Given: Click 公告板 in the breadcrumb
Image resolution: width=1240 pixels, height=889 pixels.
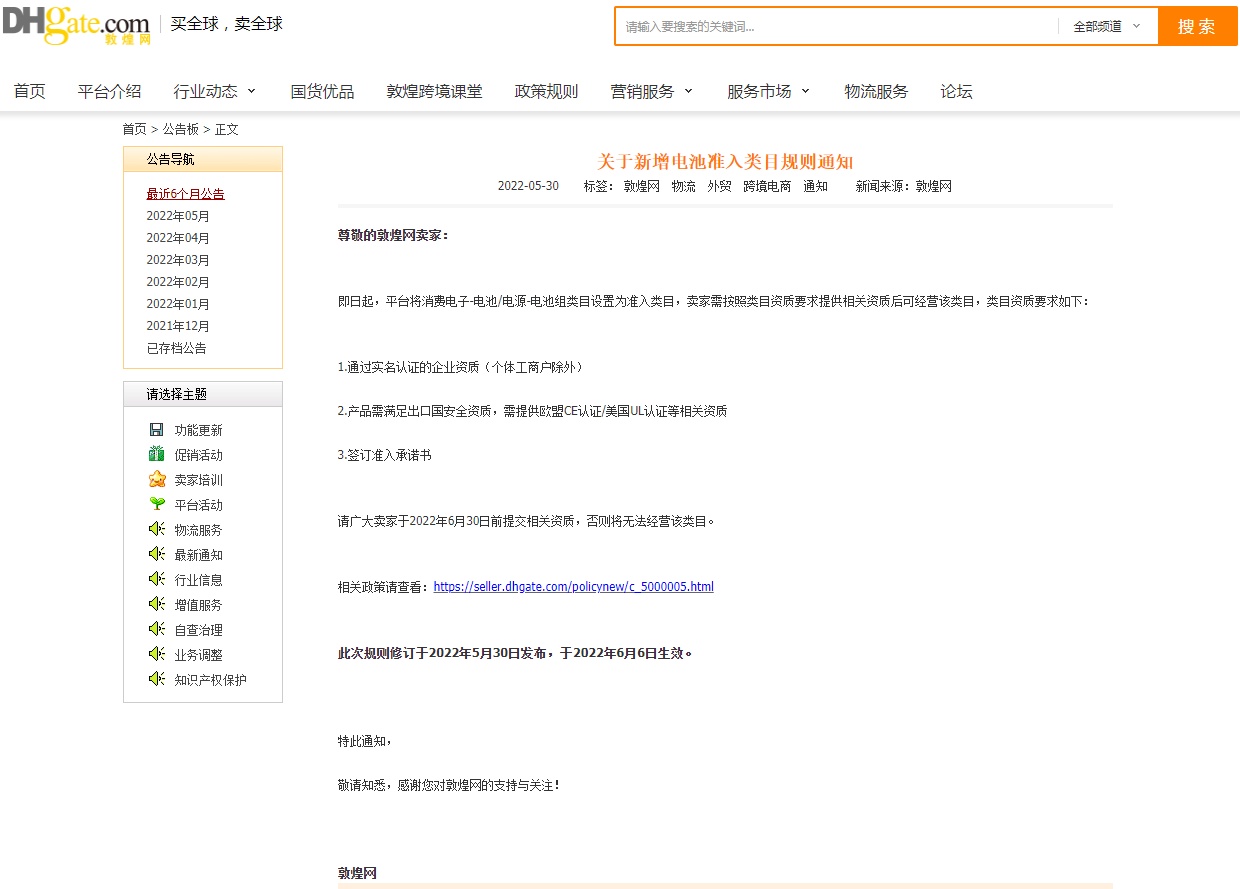Looking at the screenshot, I should 181,129.
